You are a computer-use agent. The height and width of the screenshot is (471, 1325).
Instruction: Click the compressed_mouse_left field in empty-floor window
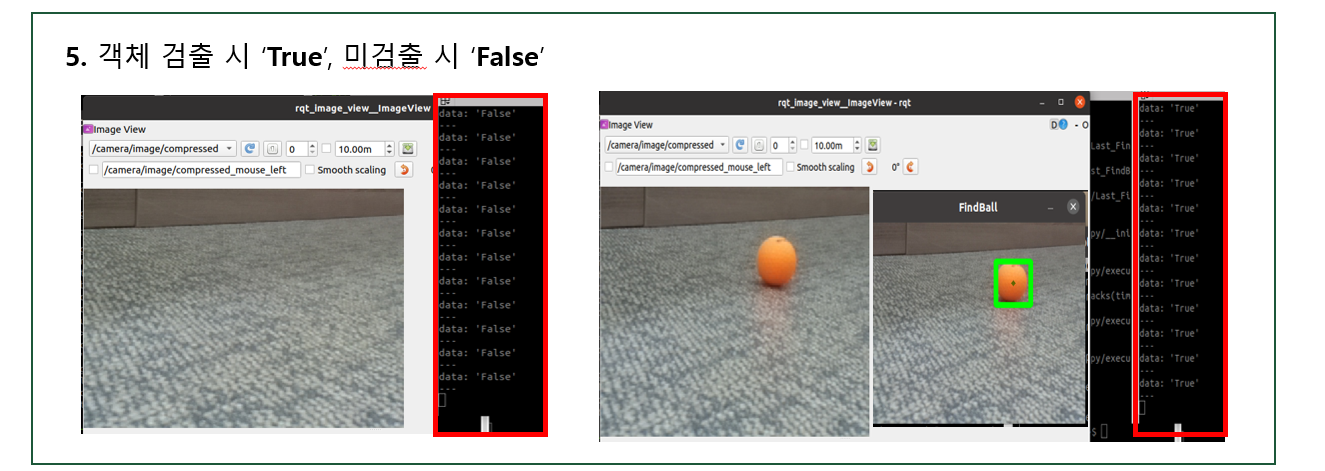tap(201, 170)
